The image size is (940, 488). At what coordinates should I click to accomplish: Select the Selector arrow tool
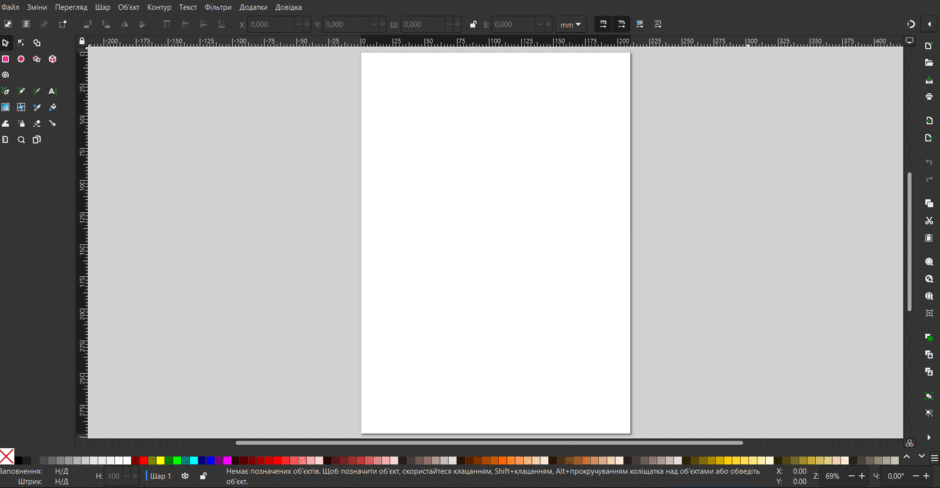tap(5, 43)
